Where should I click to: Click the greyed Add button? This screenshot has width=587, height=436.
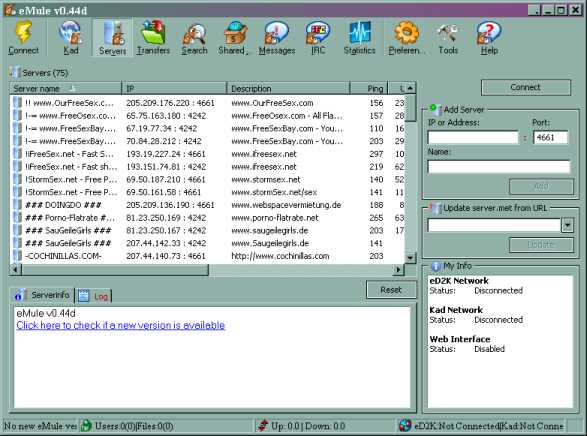(541, 186)
